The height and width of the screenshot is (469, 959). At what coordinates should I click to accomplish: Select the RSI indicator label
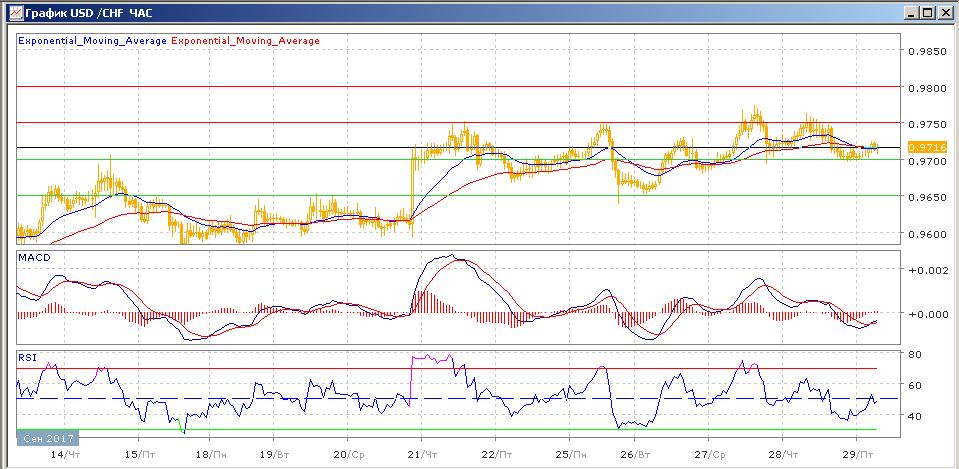click(27, 355)
